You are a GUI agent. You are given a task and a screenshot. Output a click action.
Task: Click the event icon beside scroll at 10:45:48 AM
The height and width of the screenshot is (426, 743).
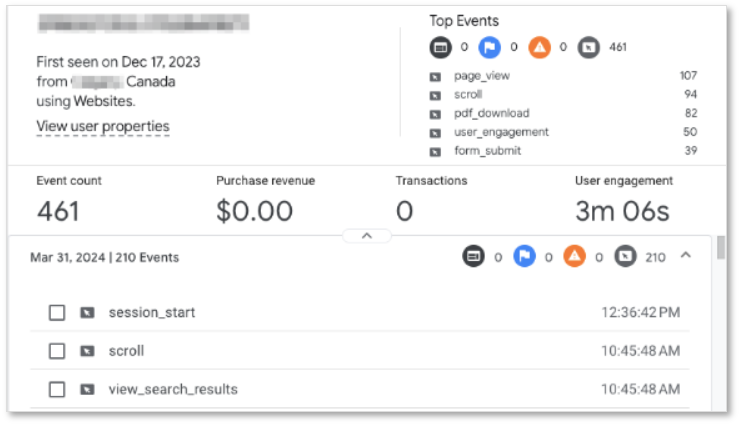pos(87,351)
